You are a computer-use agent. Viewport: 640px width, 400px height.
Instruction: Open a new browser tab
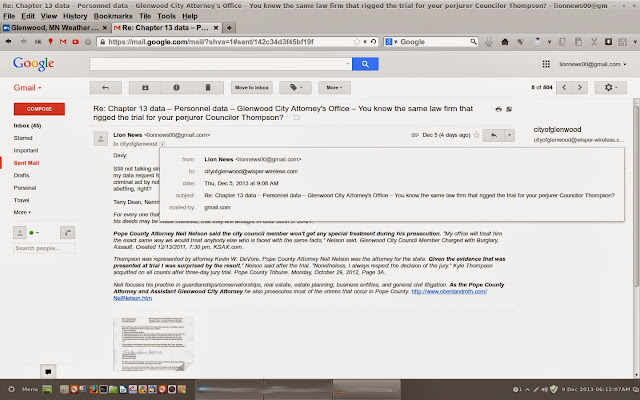tap(229, 28)
